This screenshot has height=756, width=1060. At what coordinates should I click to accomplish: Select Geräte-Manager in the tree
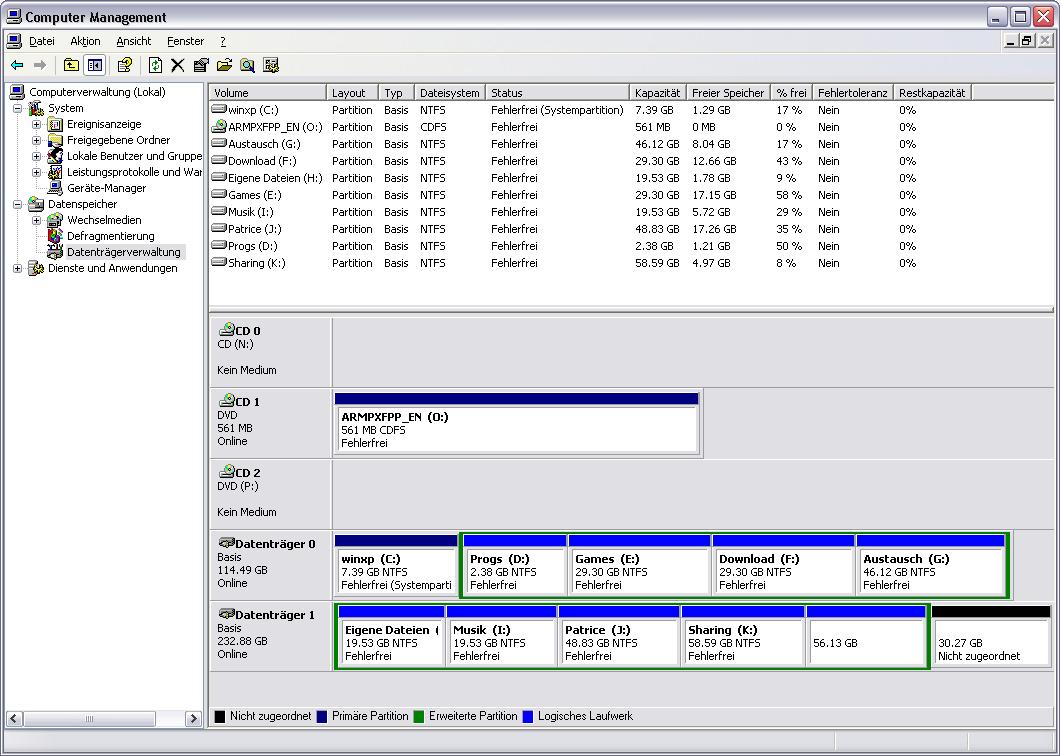click(x=106, y=188)
